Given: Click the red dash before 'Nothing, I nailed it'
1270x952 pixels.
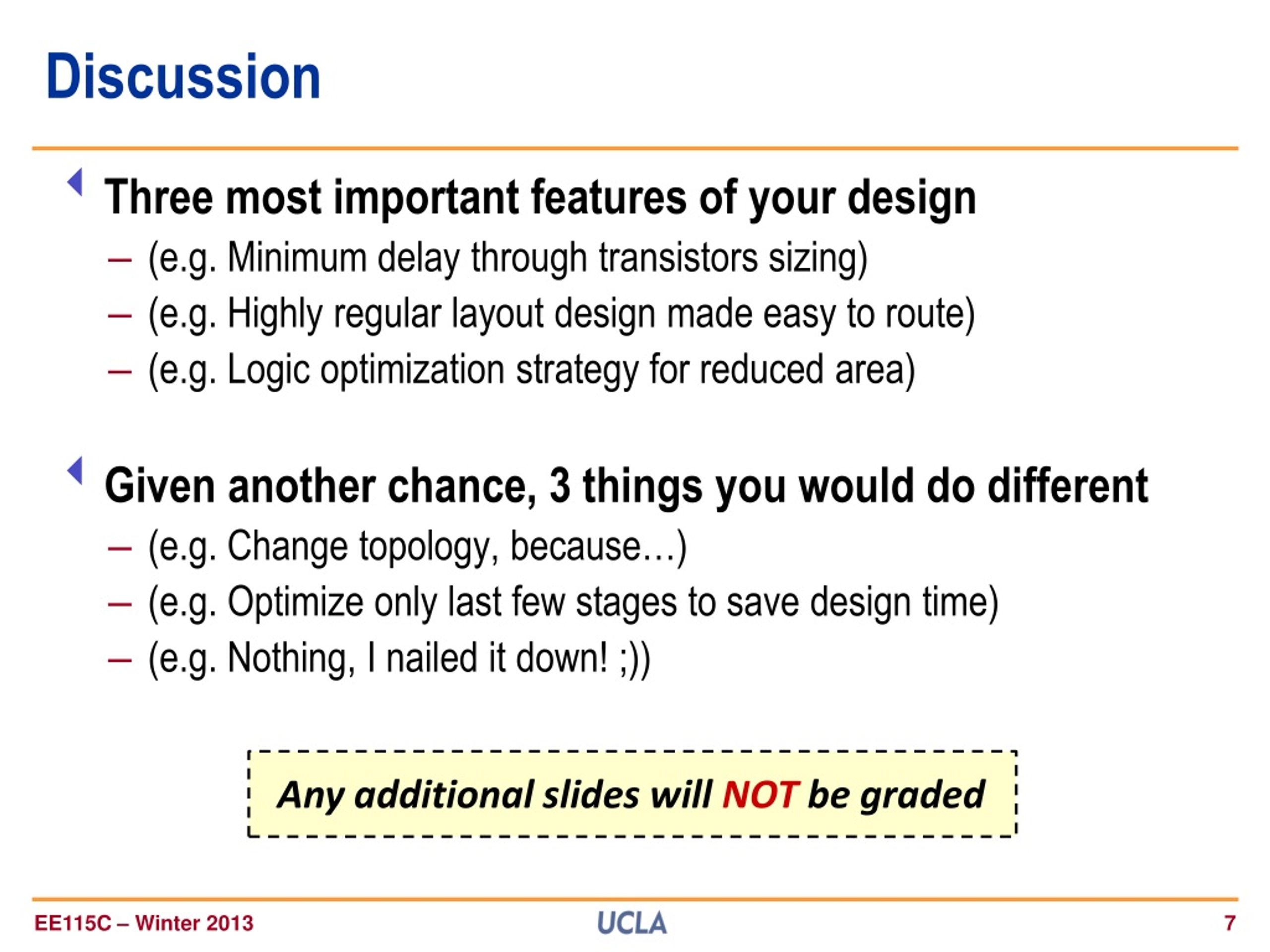Looking at the screenshot, I should [x=120, y=660].
